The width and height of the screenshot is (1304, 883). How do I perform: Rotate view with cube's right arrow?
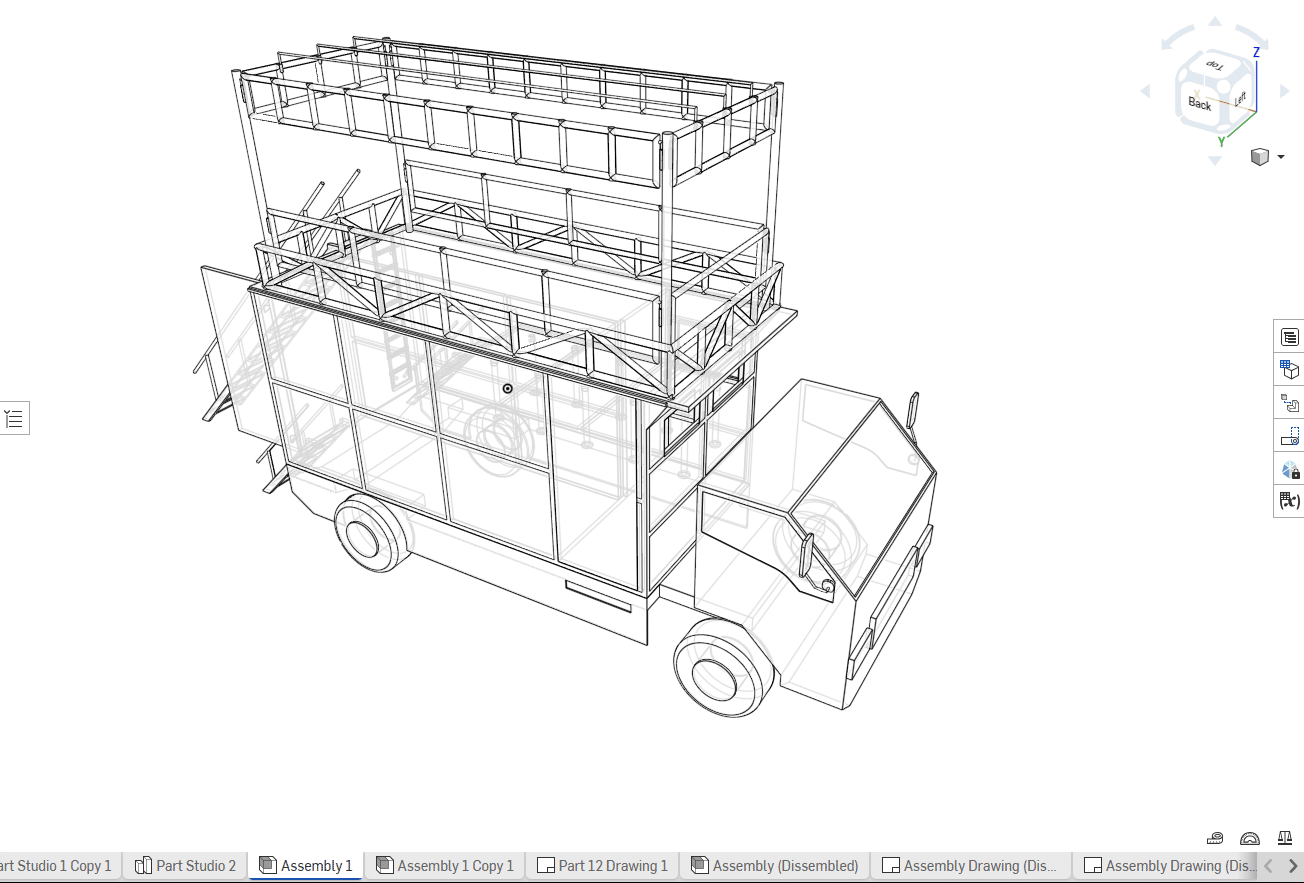pyautogui.click(x=1284, y=91)
